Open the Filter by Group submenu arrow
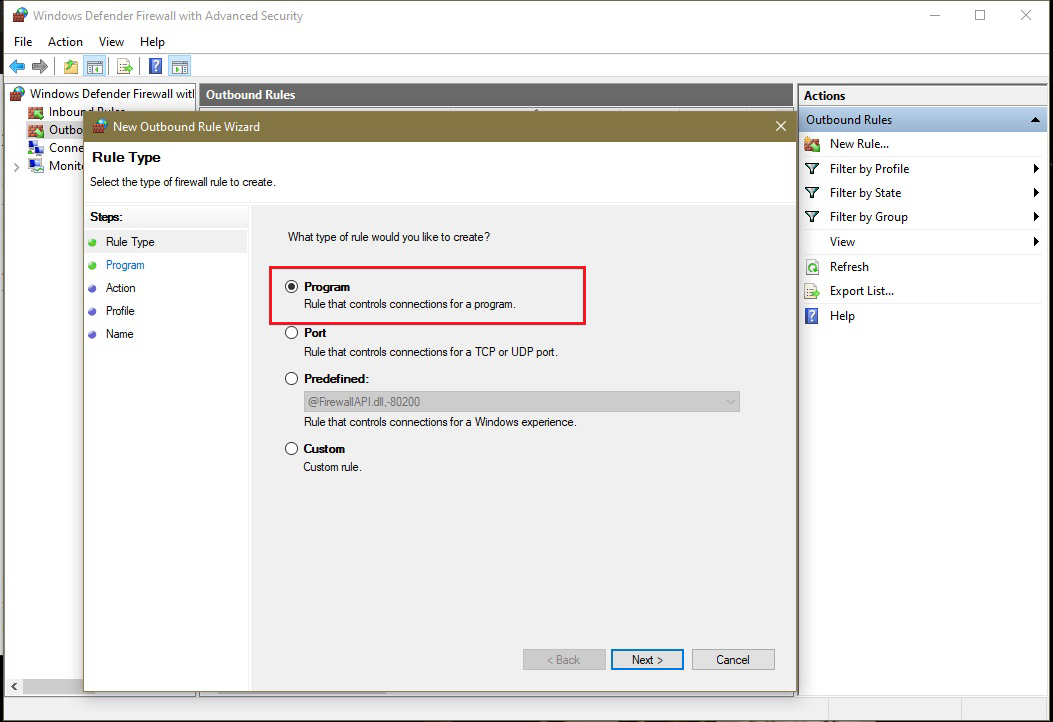 pyautogui.click(x=1036, y=217)
